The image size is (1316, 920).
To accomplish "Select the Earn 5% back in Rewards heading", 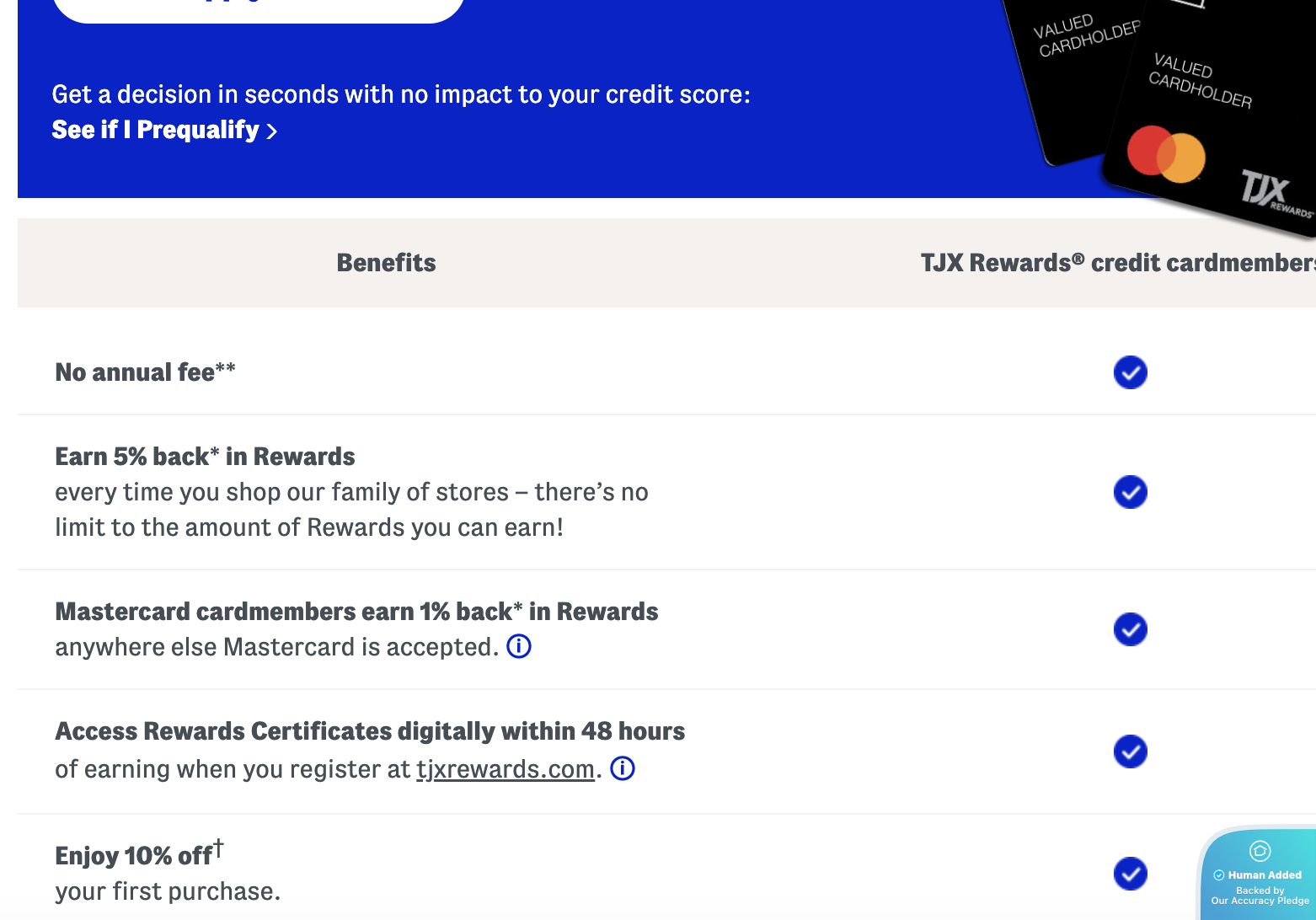I will (x=205, y=457).
